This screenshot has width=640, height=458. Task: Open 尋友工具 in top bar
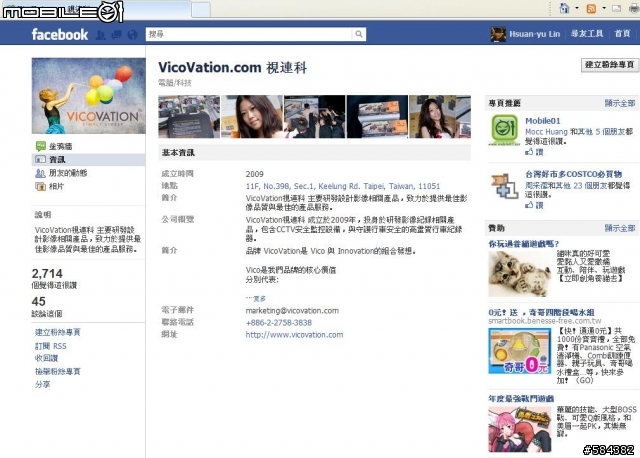coord(587,34)
